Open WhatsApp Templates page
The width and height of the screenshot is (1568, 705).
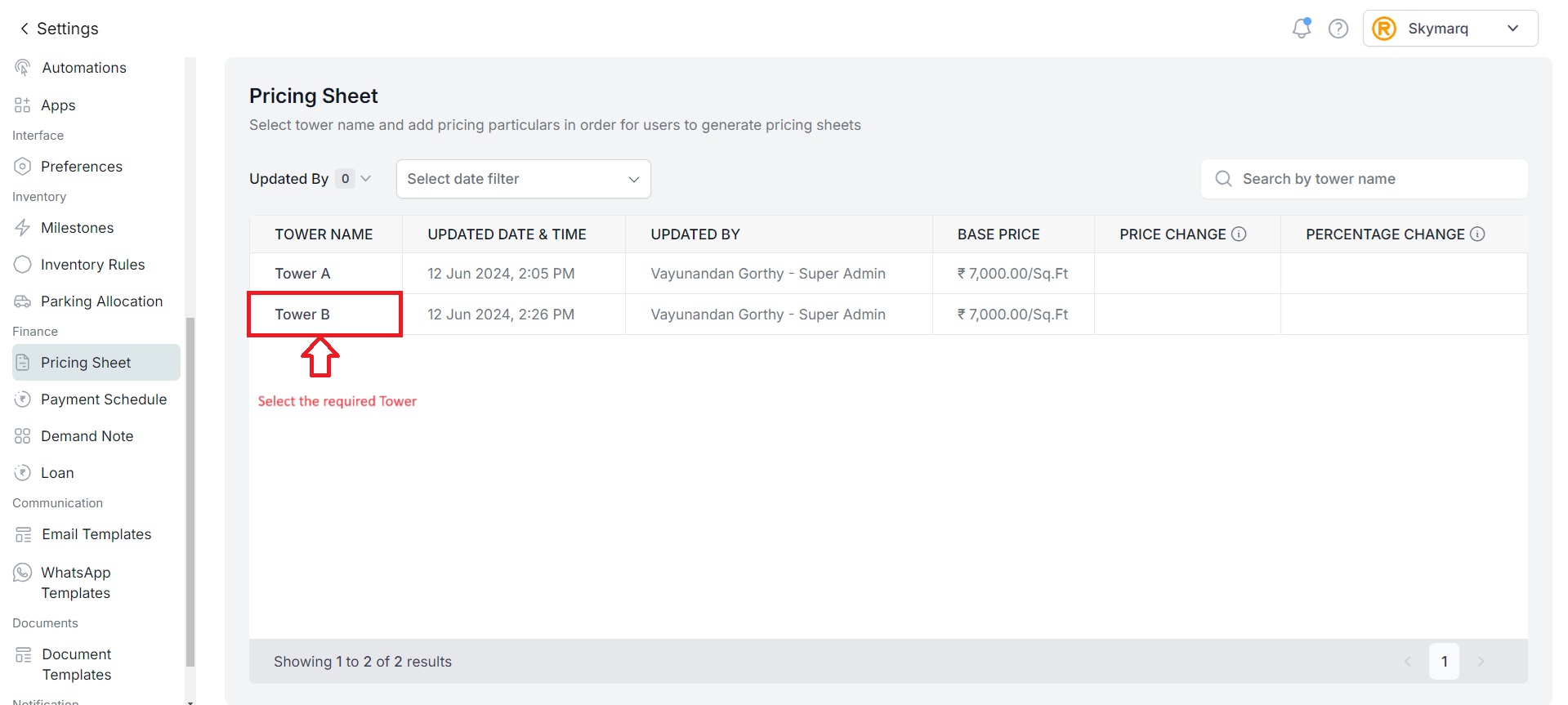tap(76, 582)
